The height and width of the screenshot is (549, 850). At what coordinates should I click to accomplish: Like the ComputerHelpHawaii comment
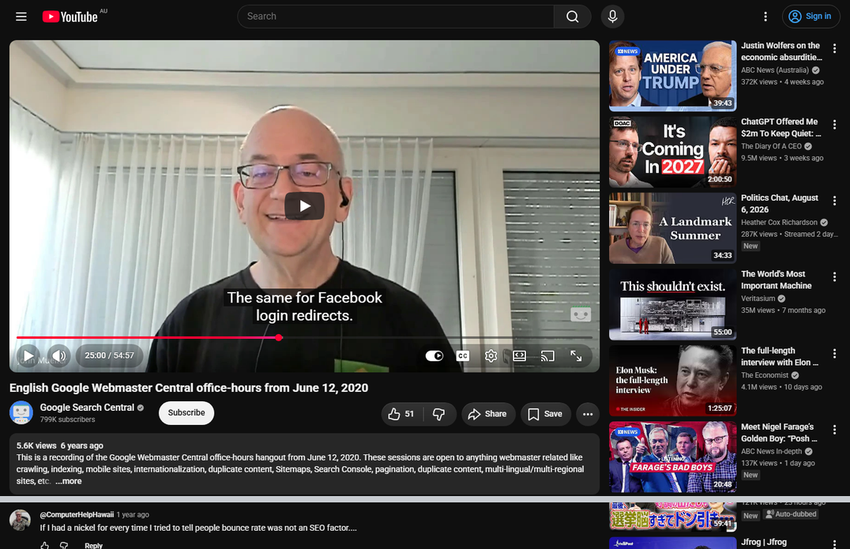45,545
